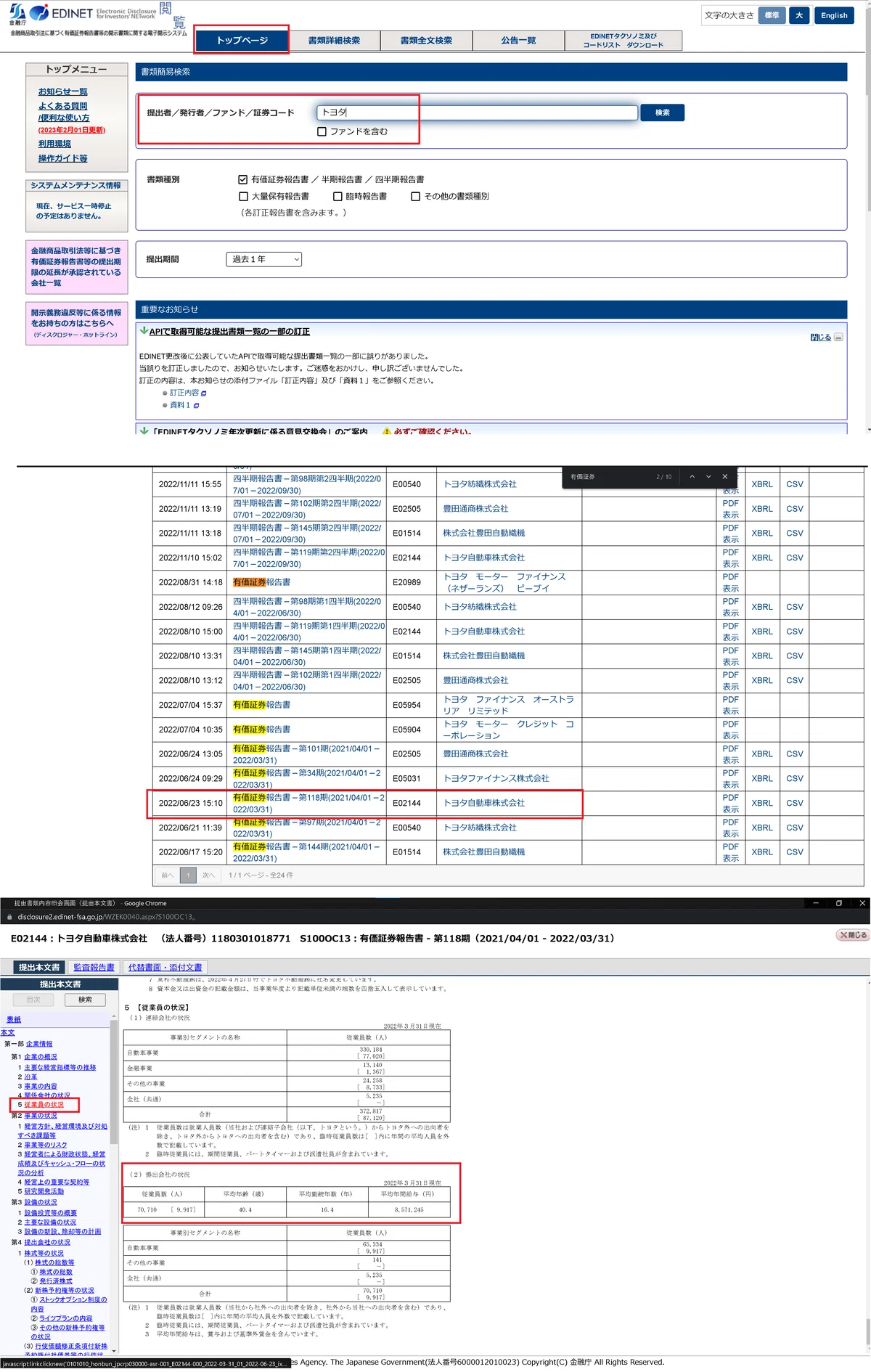Switch the site language to English
The width and height of the screenshot is (871, 1372).
click(x=834, y=15)
